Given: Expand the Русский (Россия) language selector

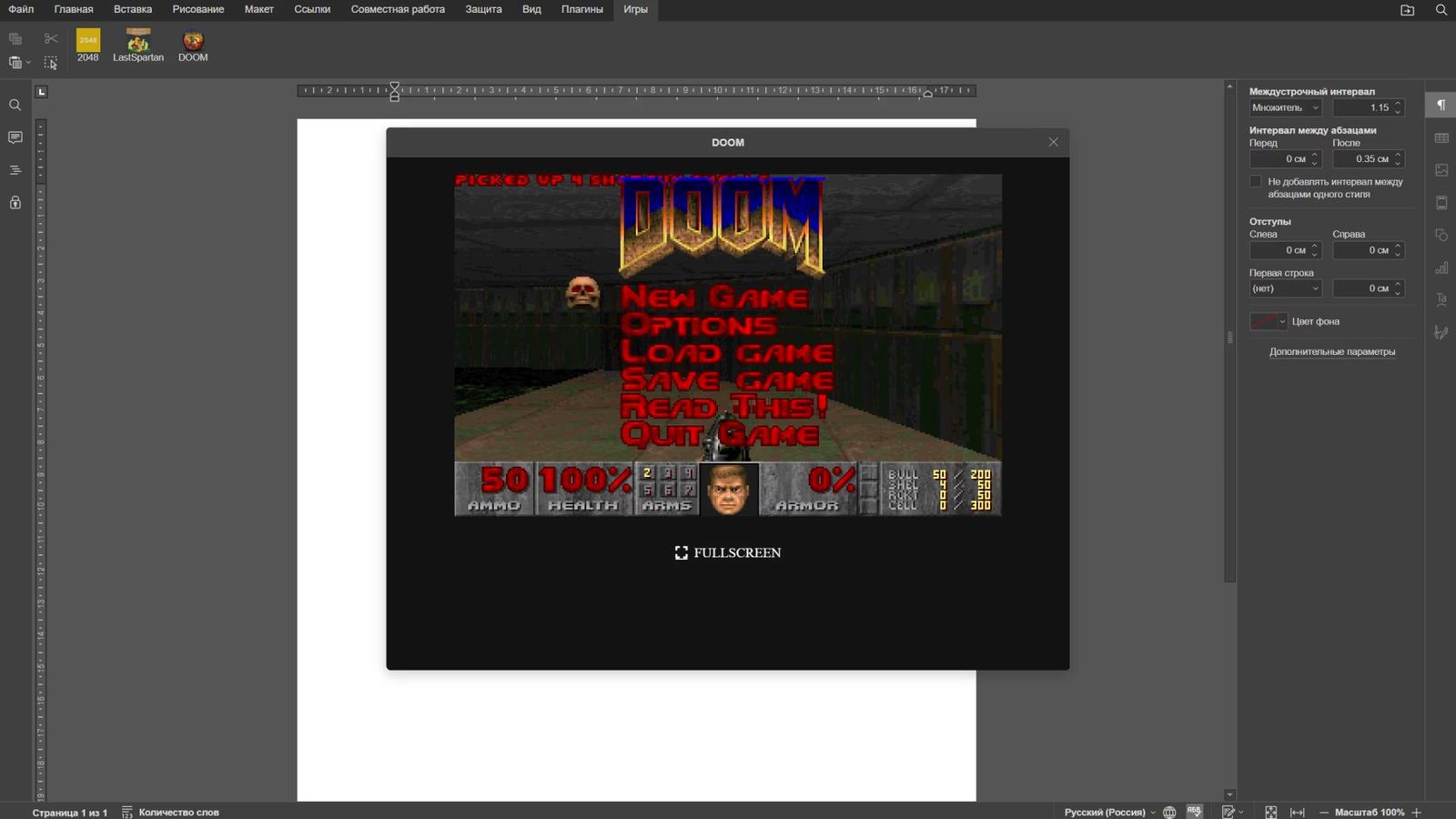Looking at the screenshot, I should (1110, 812).
